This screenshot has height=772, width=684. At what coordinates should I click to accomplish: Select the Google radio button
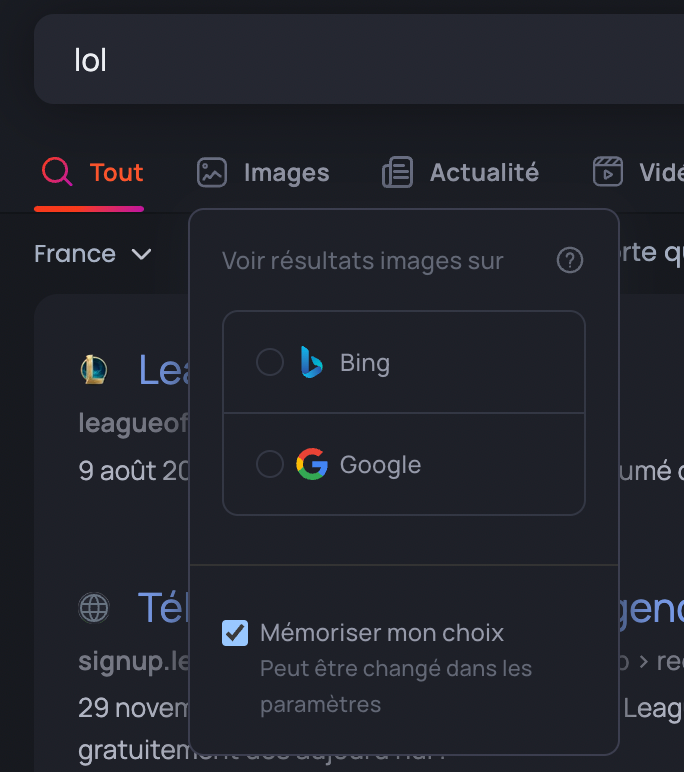pyautogui.click(x=270, y=464)
